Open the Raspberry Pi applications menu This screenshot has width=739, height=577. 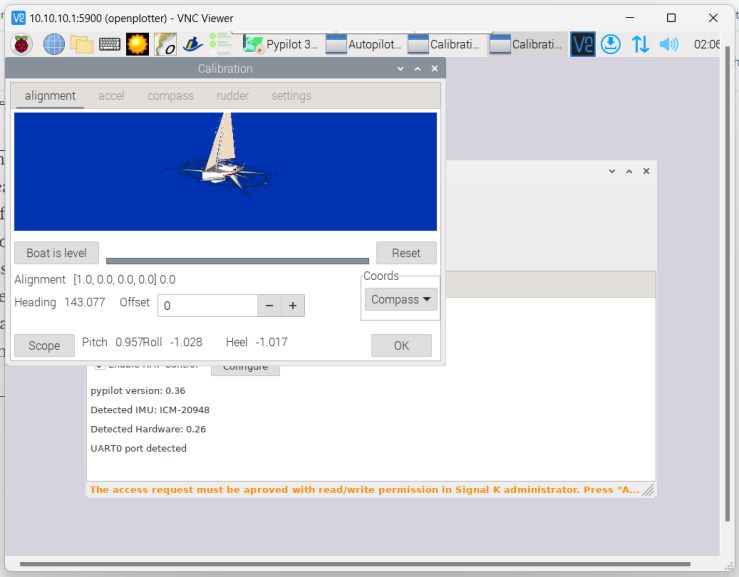21,45
